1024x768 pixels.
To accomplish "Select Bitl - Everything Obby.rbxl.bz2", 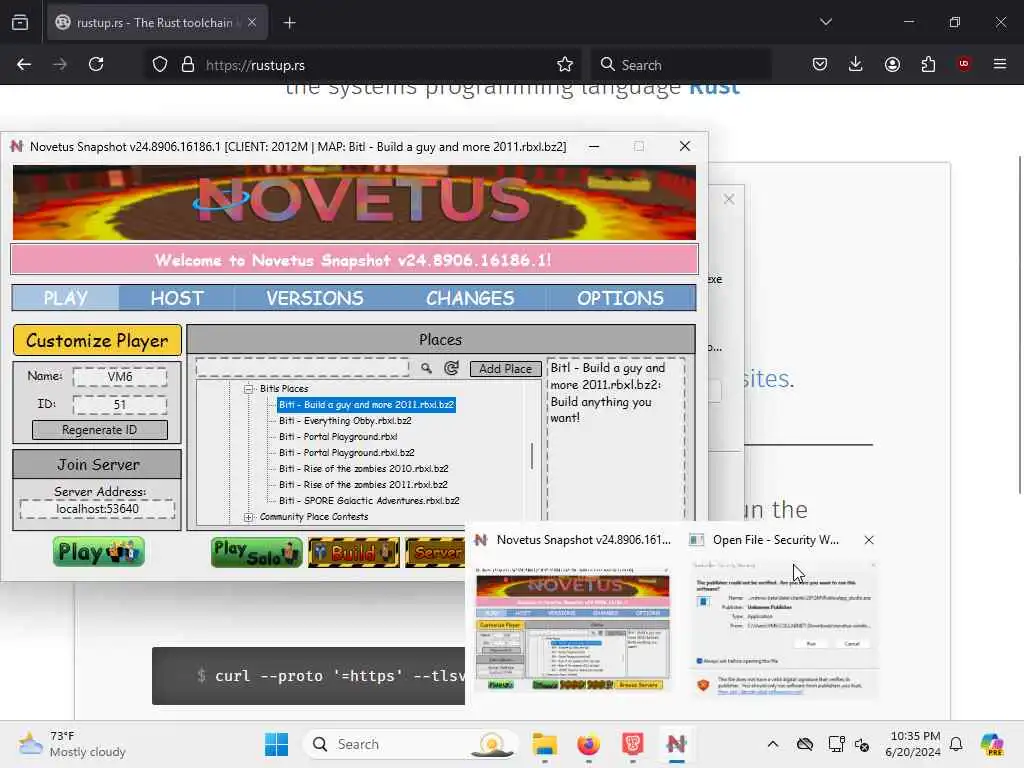I will point(345,421).
